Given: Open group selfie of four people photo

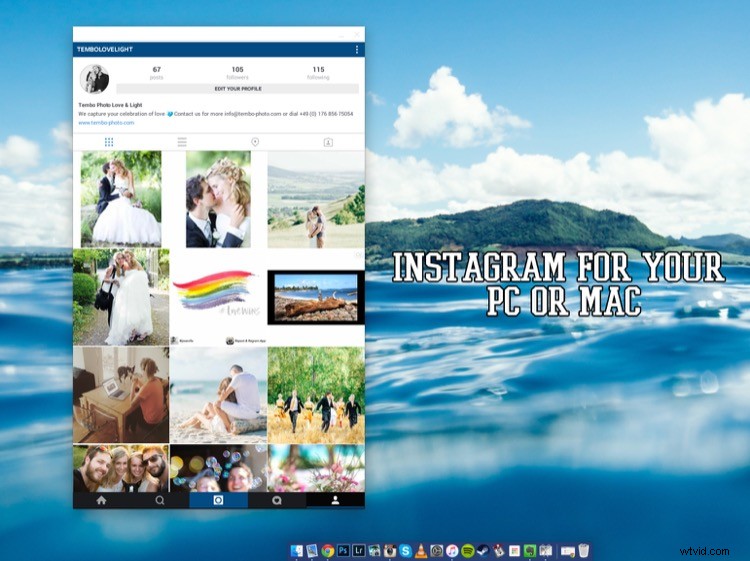Looking at the screenshot, I should pyautogui.click(x=121, y=468).
